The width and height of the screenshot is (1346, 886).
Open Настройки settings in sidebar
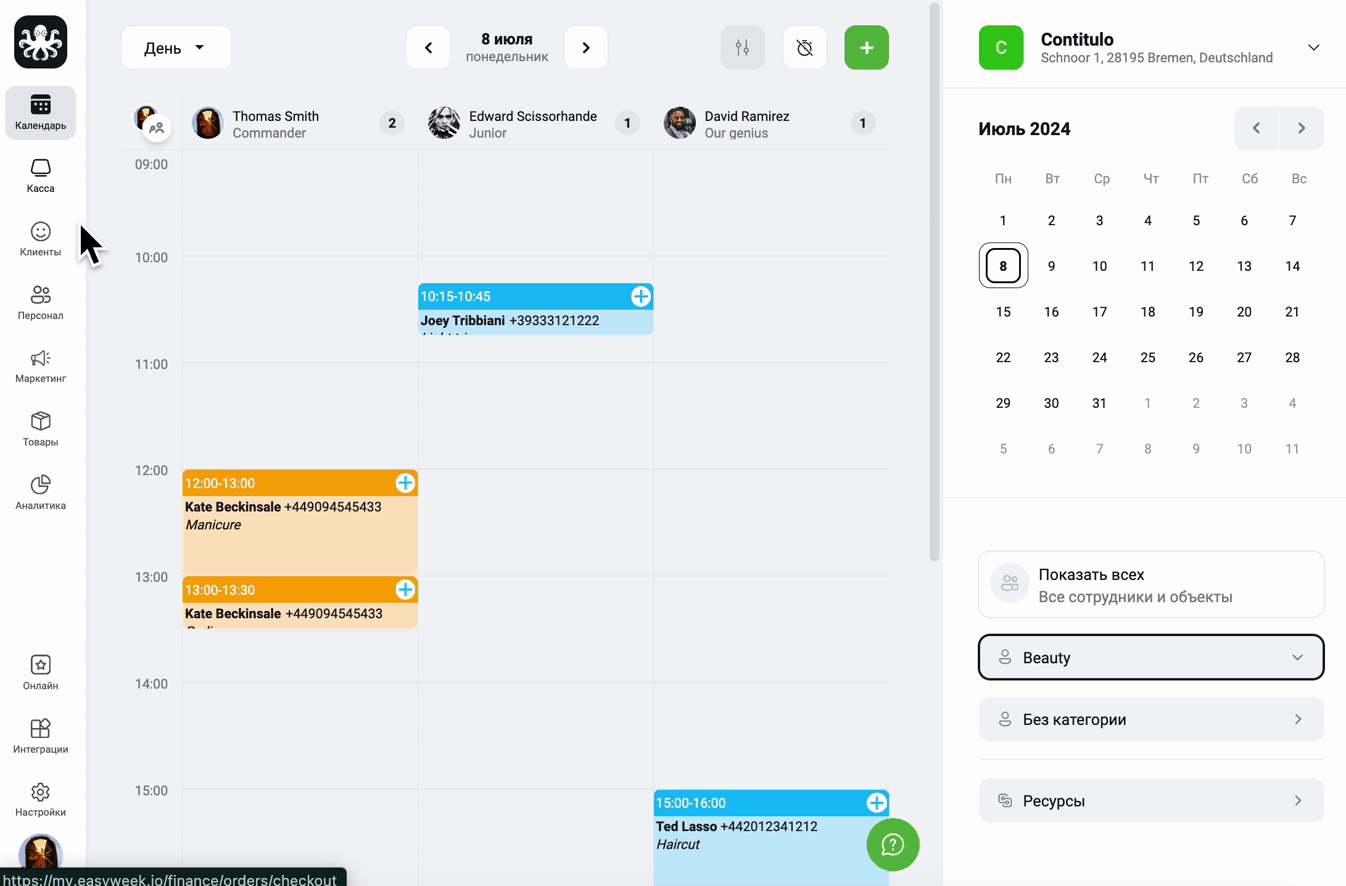click(40, 800)
